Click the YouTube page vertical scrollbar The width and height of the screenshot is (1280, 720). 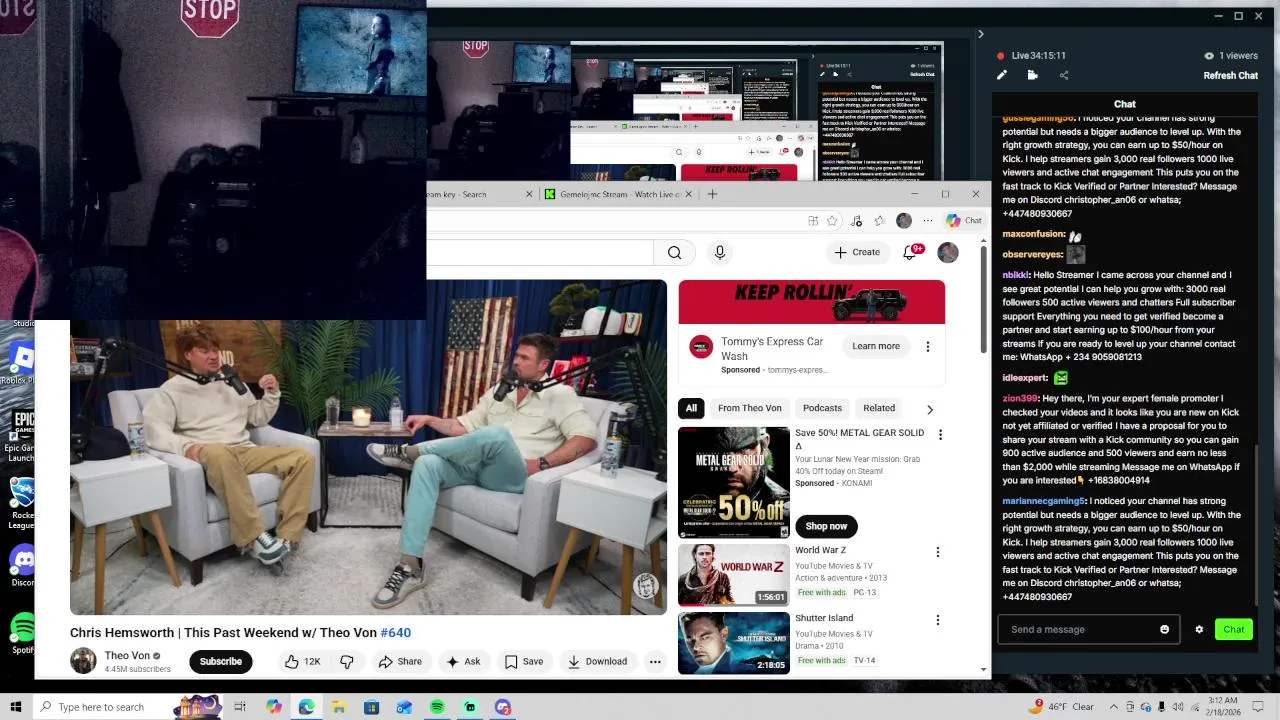point(984,300)
